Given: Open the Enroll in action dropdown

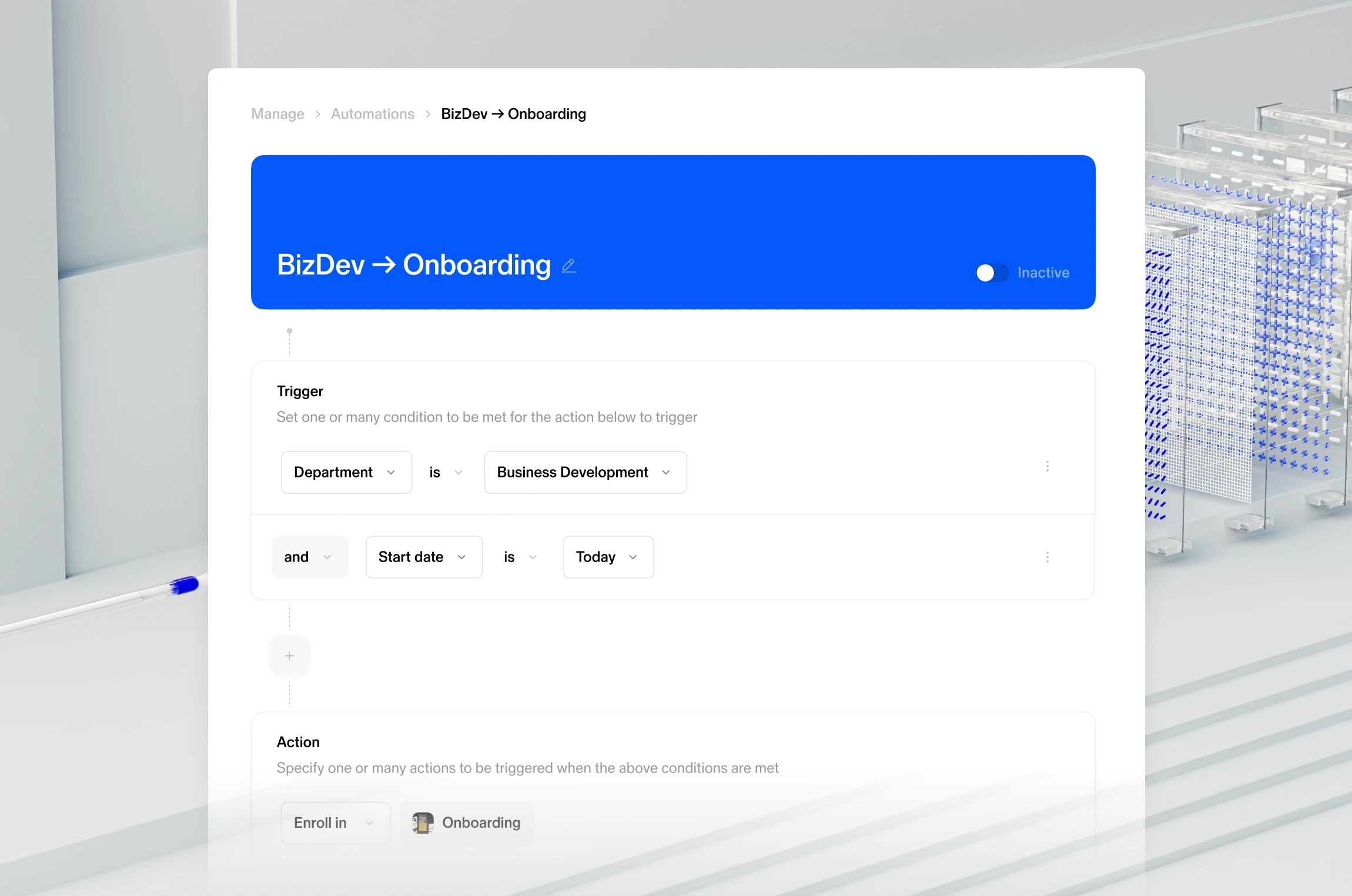Looking at the screenshot, I should tap(335, 823).
